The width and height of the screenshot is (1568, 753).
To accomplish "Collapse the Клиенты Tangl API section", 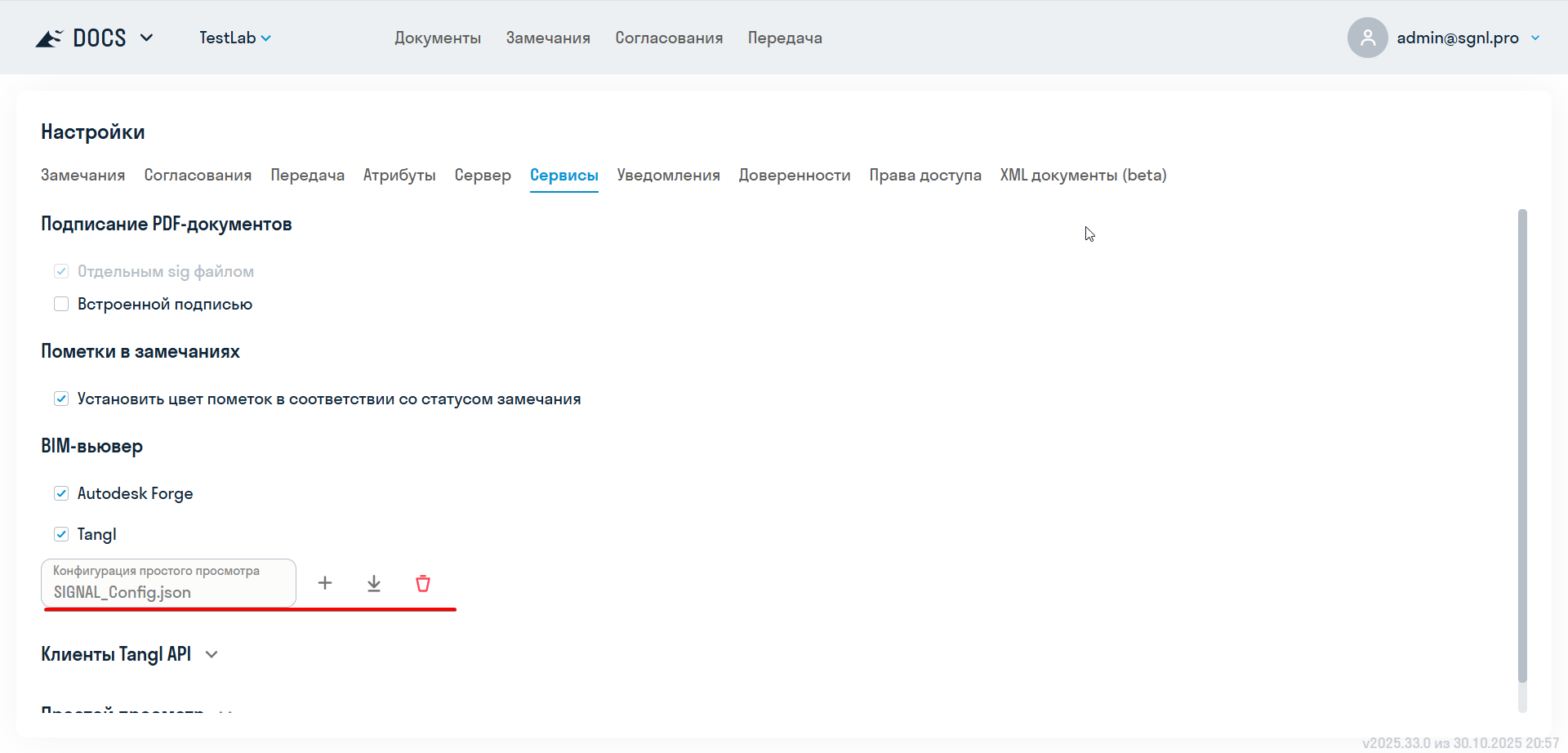I will (212, 653).
